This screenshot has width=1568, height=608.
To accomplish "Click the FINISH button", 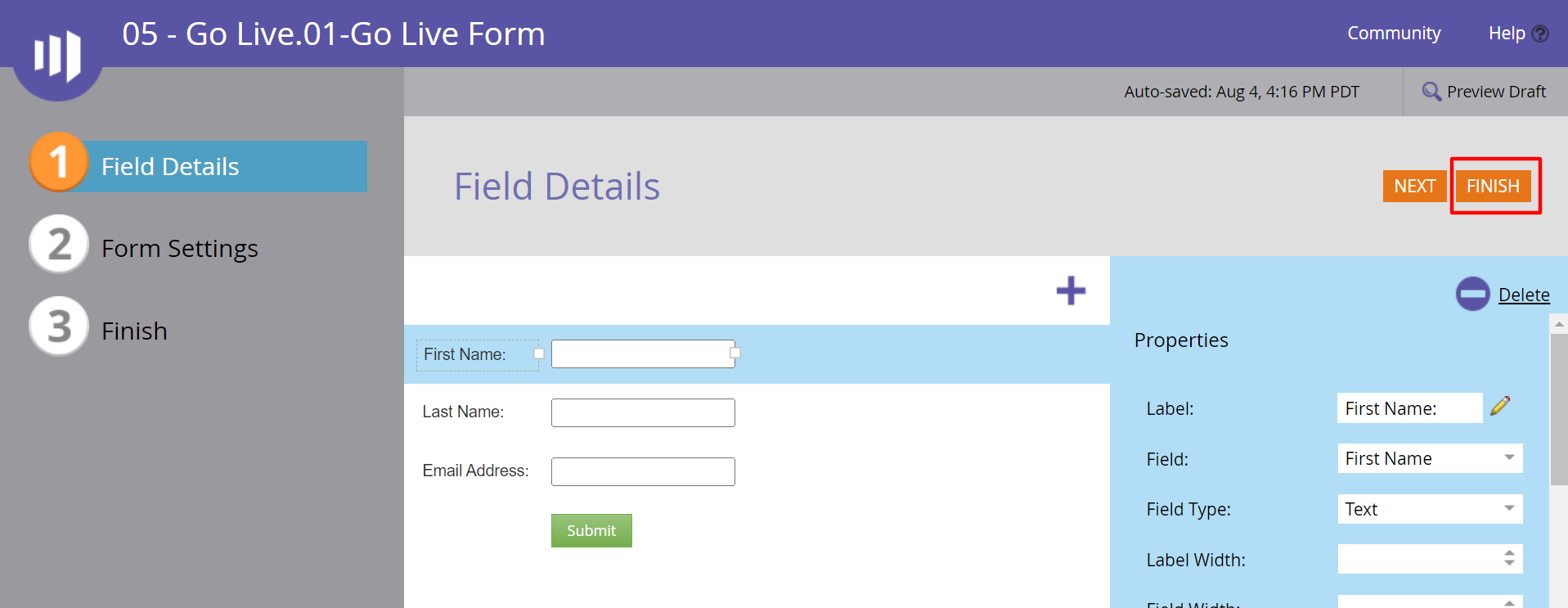I will [1493, 186].
